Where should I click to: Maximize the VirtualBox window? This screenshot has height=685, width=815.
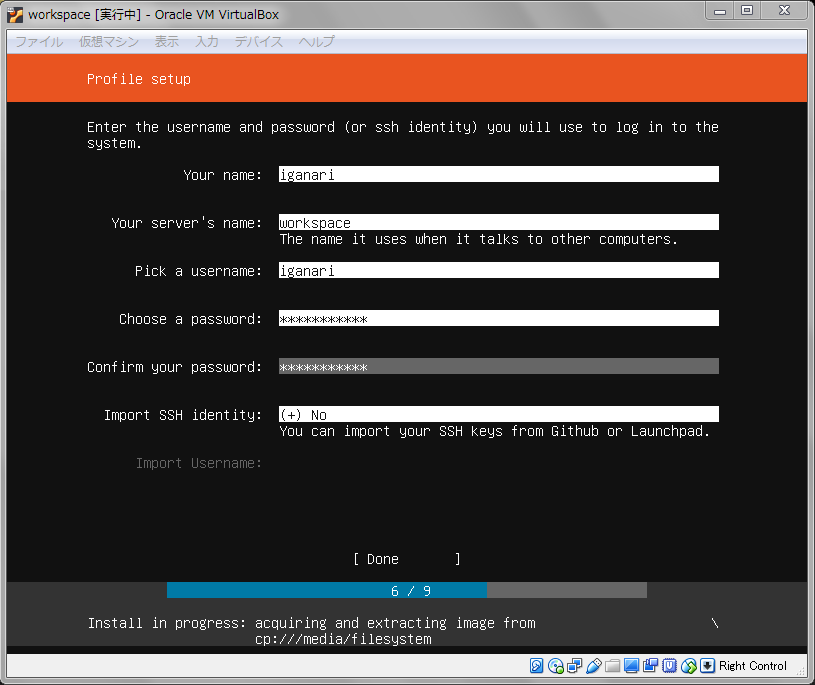pos(747,11)
